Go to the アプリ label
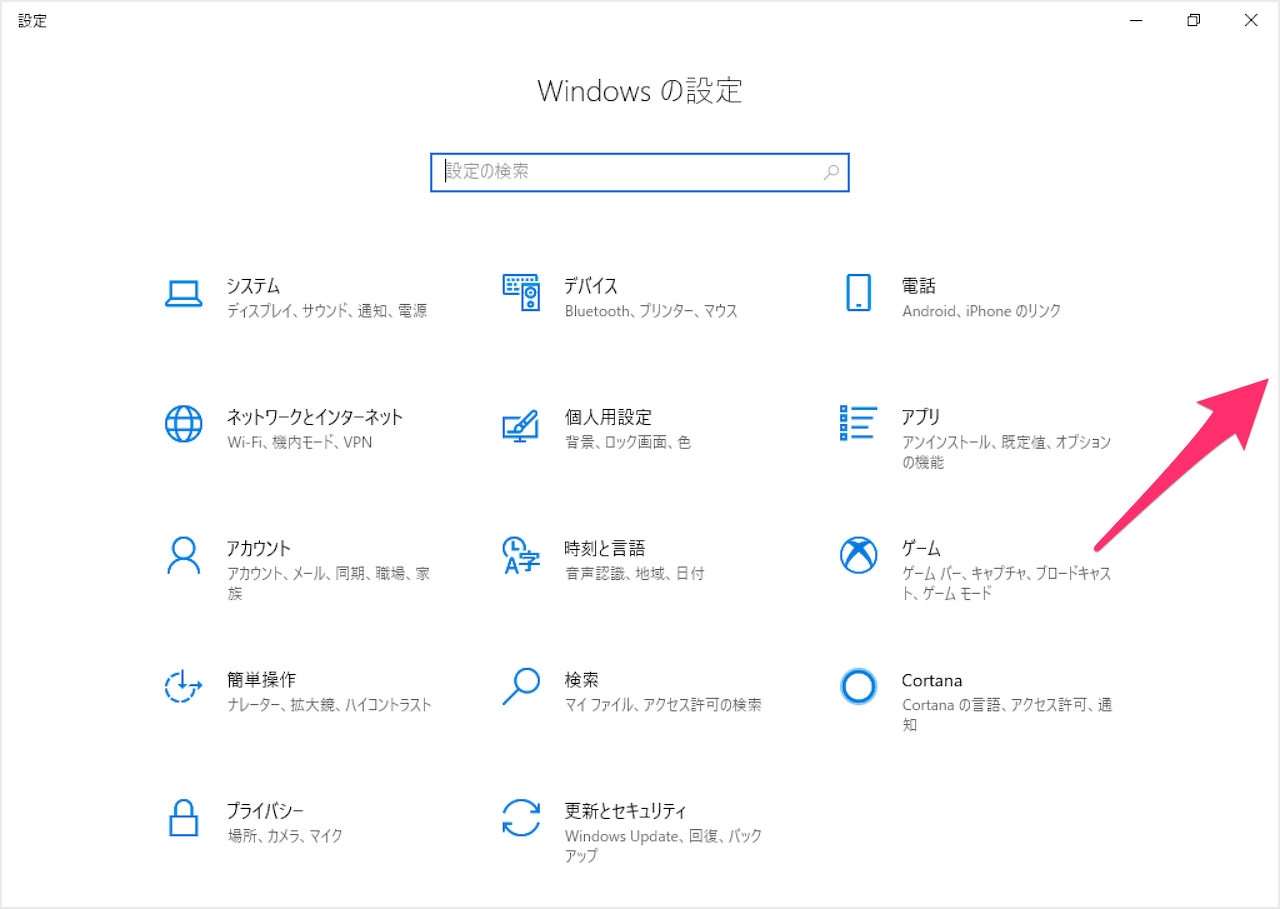Viewport: 1280px width, 909px height. point(921,417)
